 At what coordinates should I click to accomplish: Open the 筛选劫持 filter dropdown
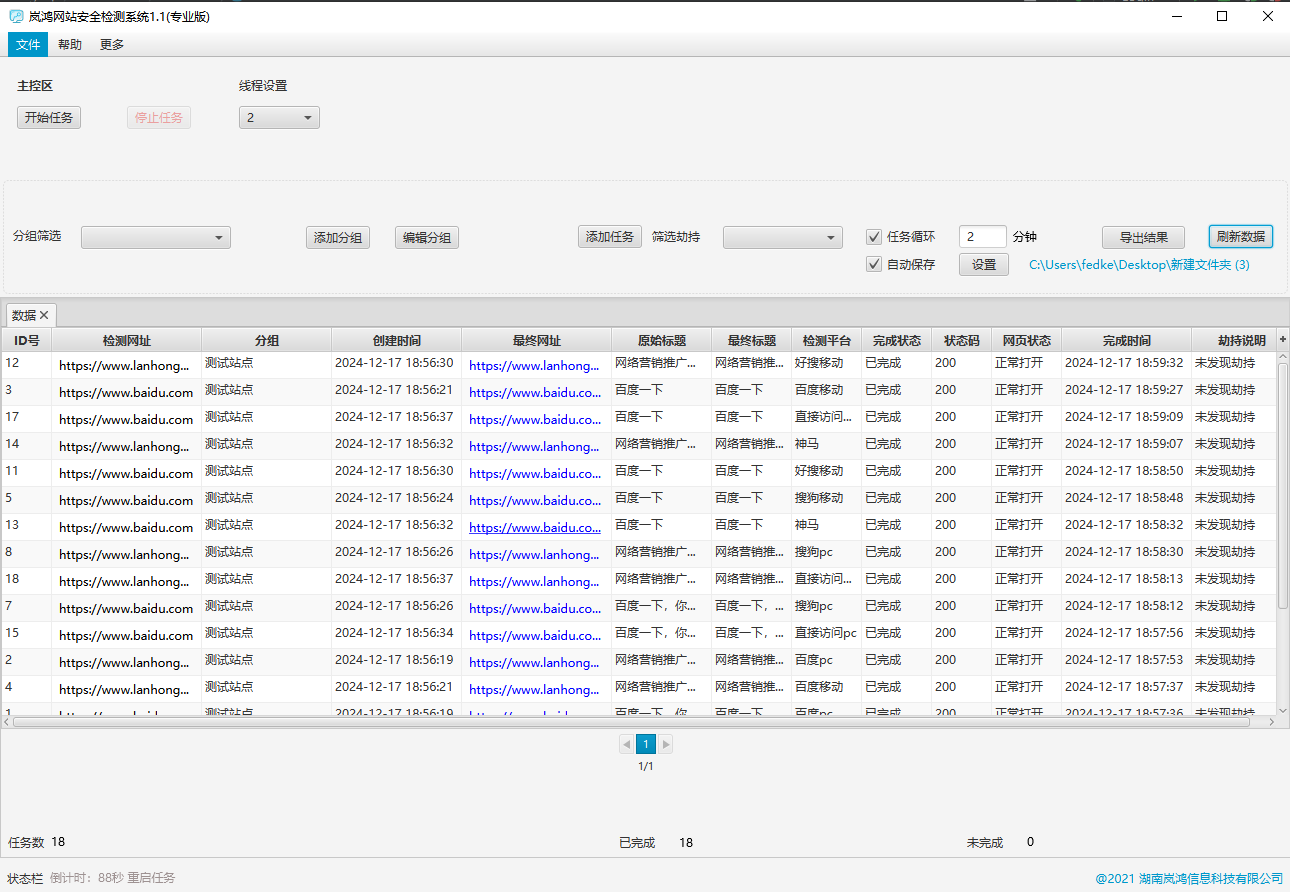(x=783, y=237)
